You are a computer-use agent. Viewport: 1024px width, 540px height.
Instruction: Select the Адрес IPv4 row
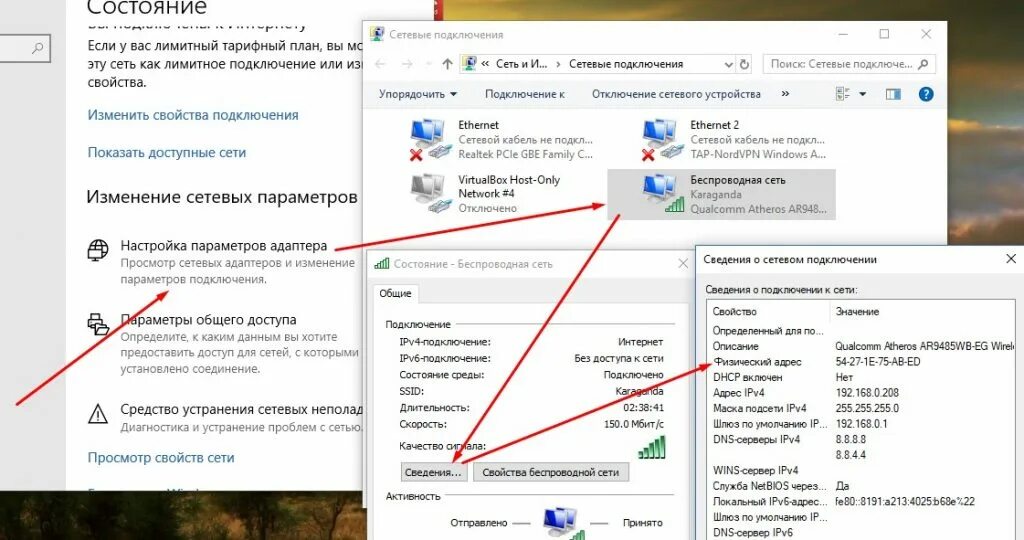[x=860, y=393]
